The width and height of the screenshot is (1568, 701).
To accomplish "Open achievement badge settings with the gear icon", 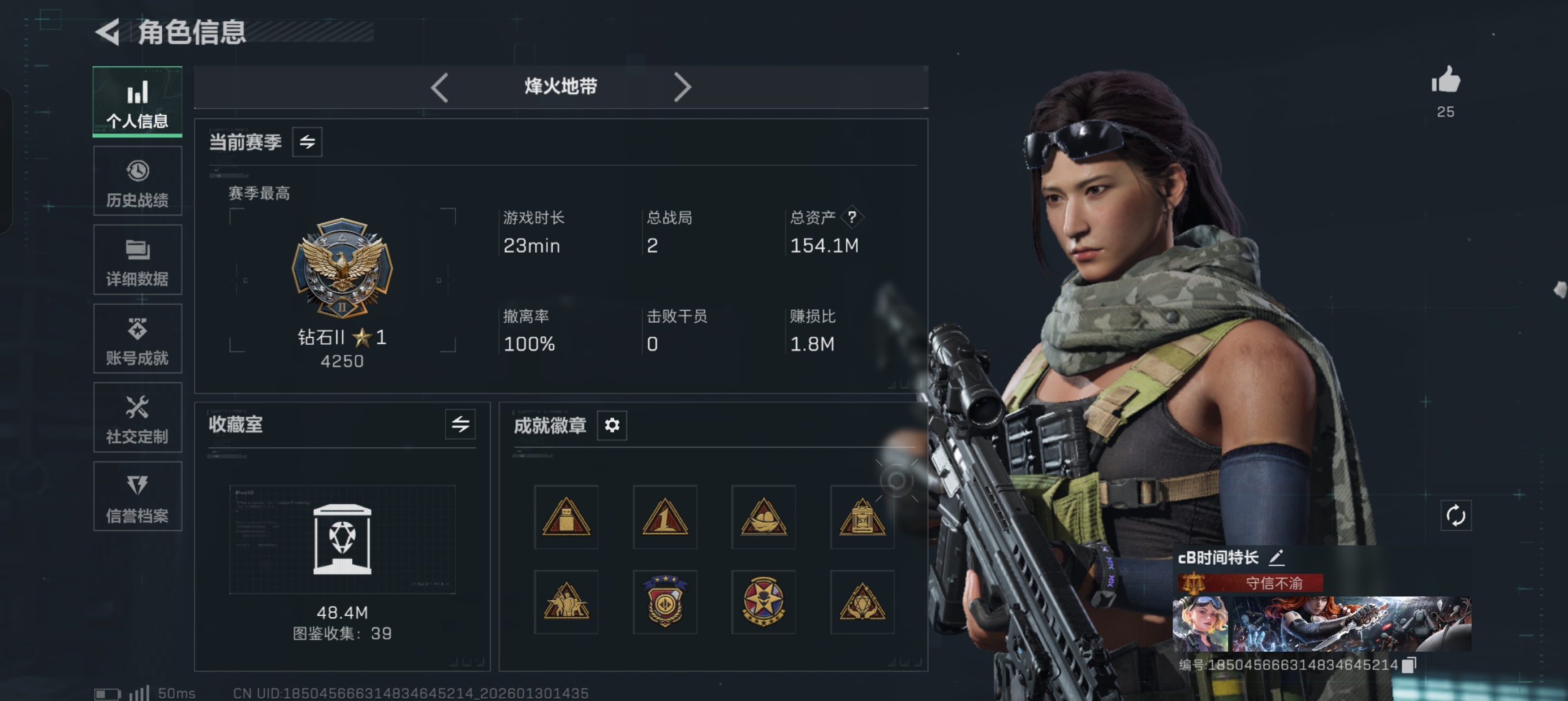I will click(611, 425).
